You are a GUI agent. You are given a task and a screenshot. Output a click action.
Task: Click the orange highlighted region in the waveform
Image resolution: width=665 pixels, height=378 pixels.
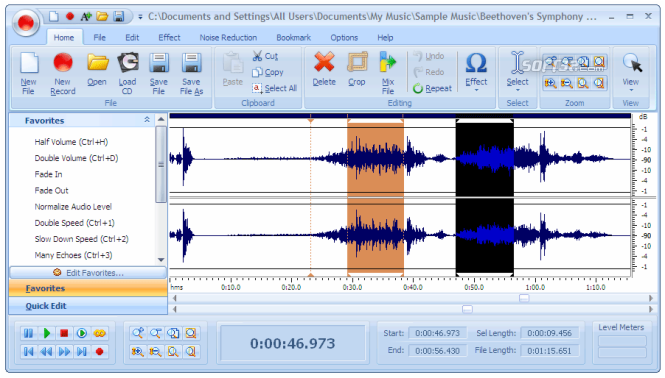point(375,198)
